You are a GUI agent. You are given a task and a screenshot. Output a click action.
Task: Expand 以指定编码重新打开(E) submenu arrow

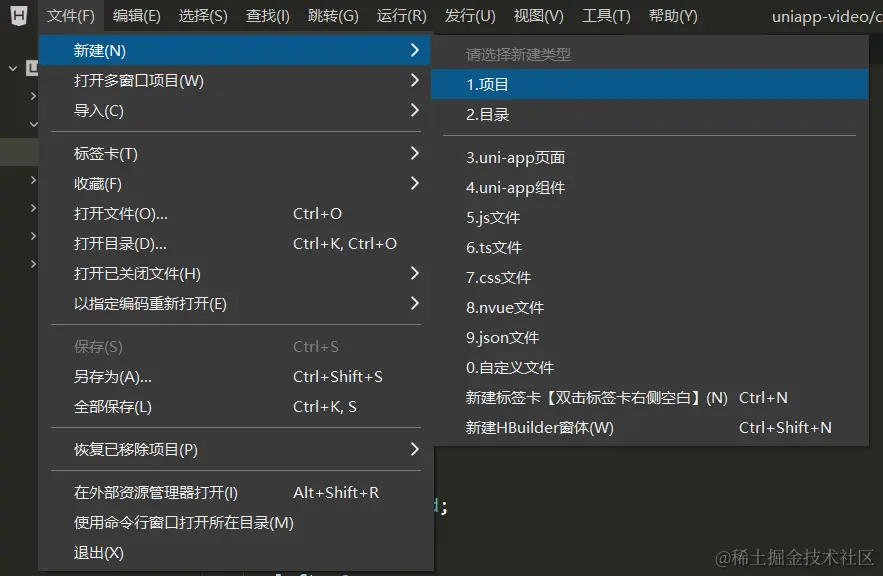click(414, 303)
